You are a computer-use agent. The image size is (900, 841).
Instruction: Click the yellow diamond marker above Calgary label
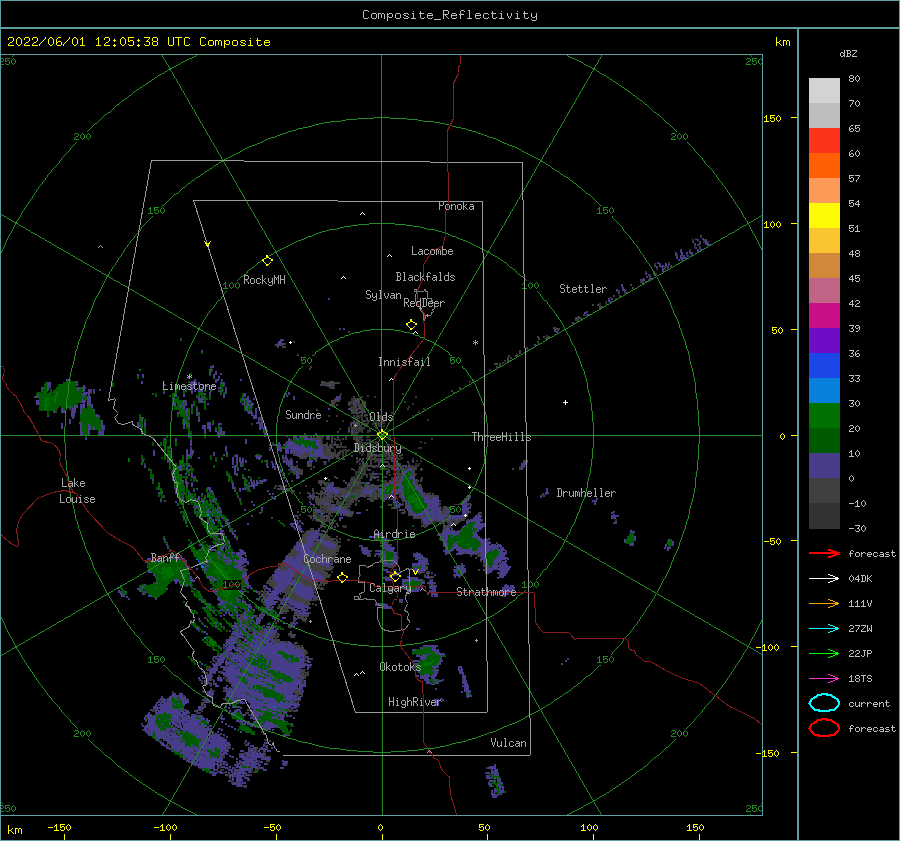click(x=395, y=576)
